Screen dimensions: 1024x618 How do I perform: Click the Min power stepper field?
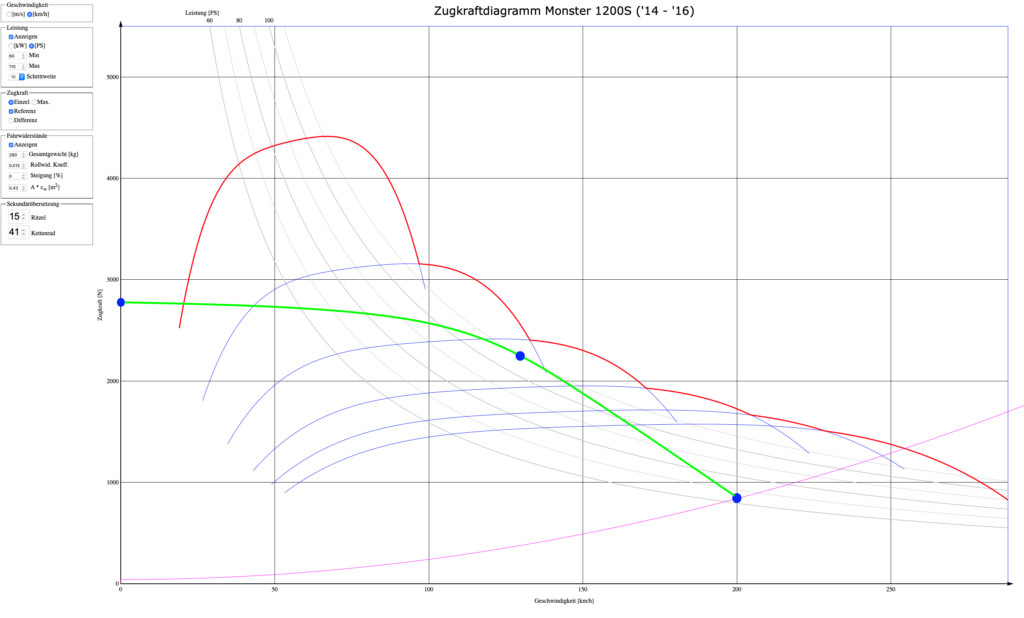pos(15,56)
